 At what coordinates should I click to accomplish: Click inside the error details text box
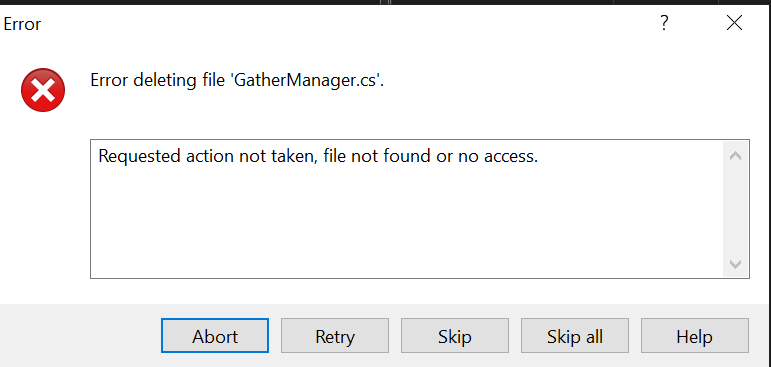click(x=407, y=209)
